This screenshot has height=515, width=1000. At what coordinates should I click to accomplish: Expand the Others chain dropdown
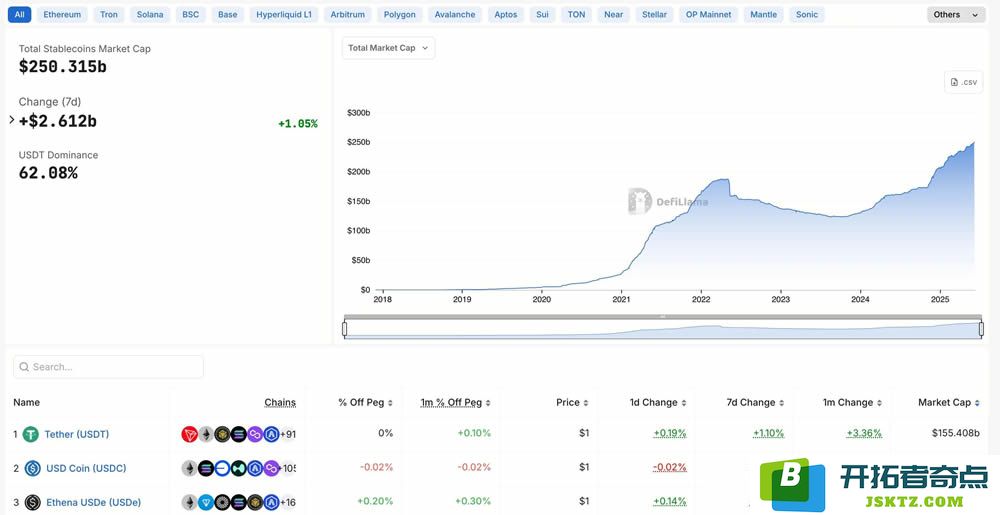tap(956, 15)
